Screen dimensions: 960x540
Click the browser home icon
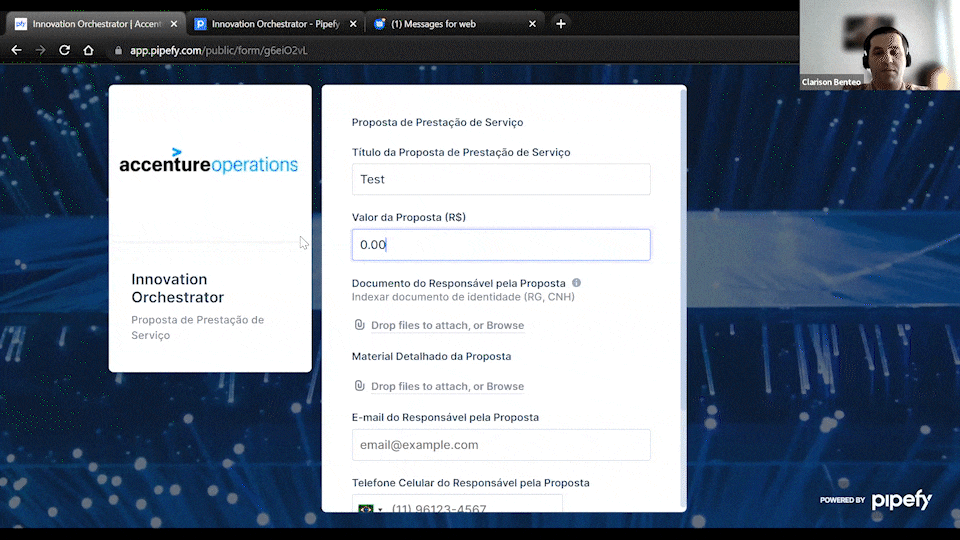pyautogui.click(x=89, y=50)
